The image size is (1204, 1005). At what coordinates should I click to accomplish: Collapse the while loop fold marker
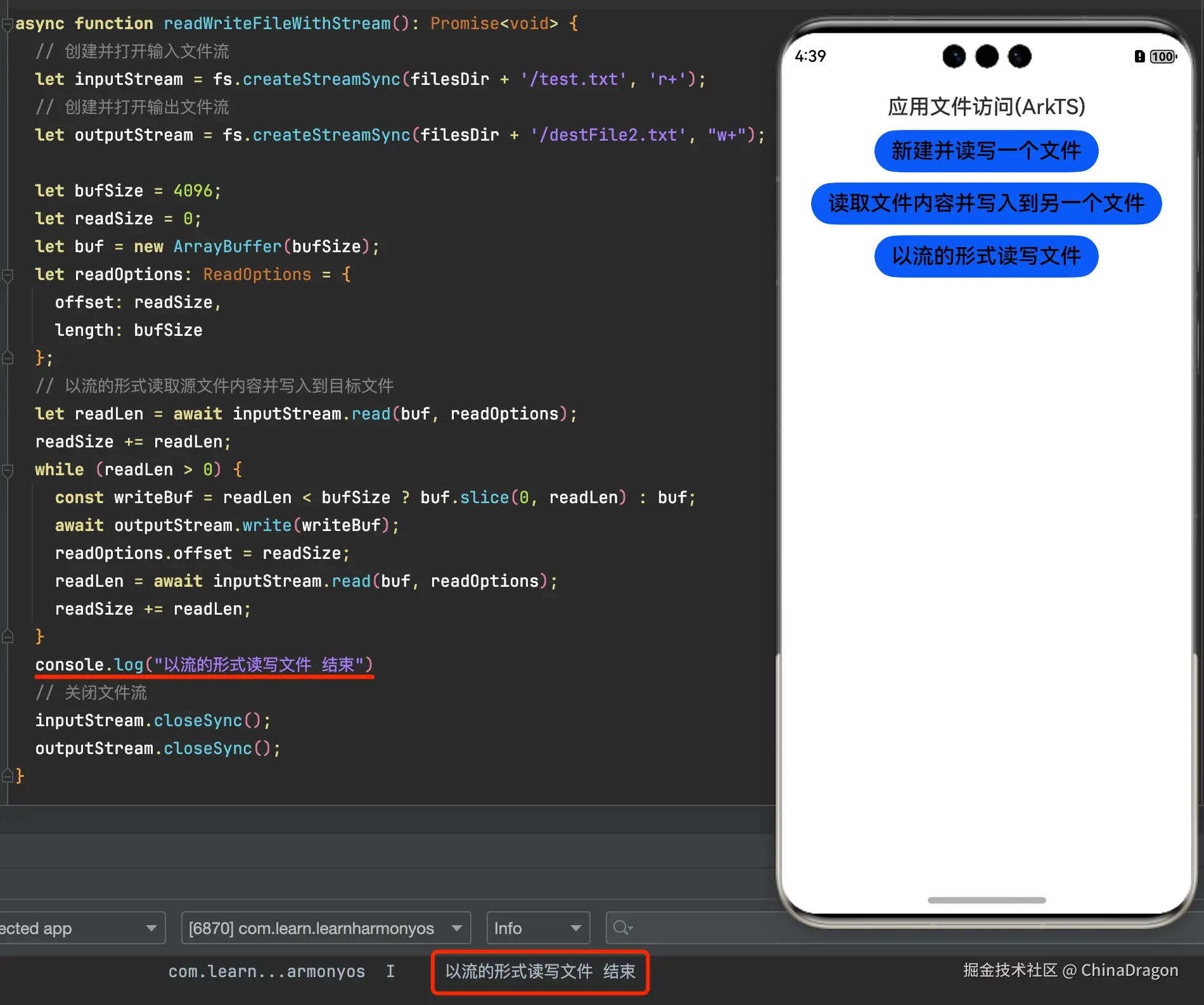click(x=8, y=471)
